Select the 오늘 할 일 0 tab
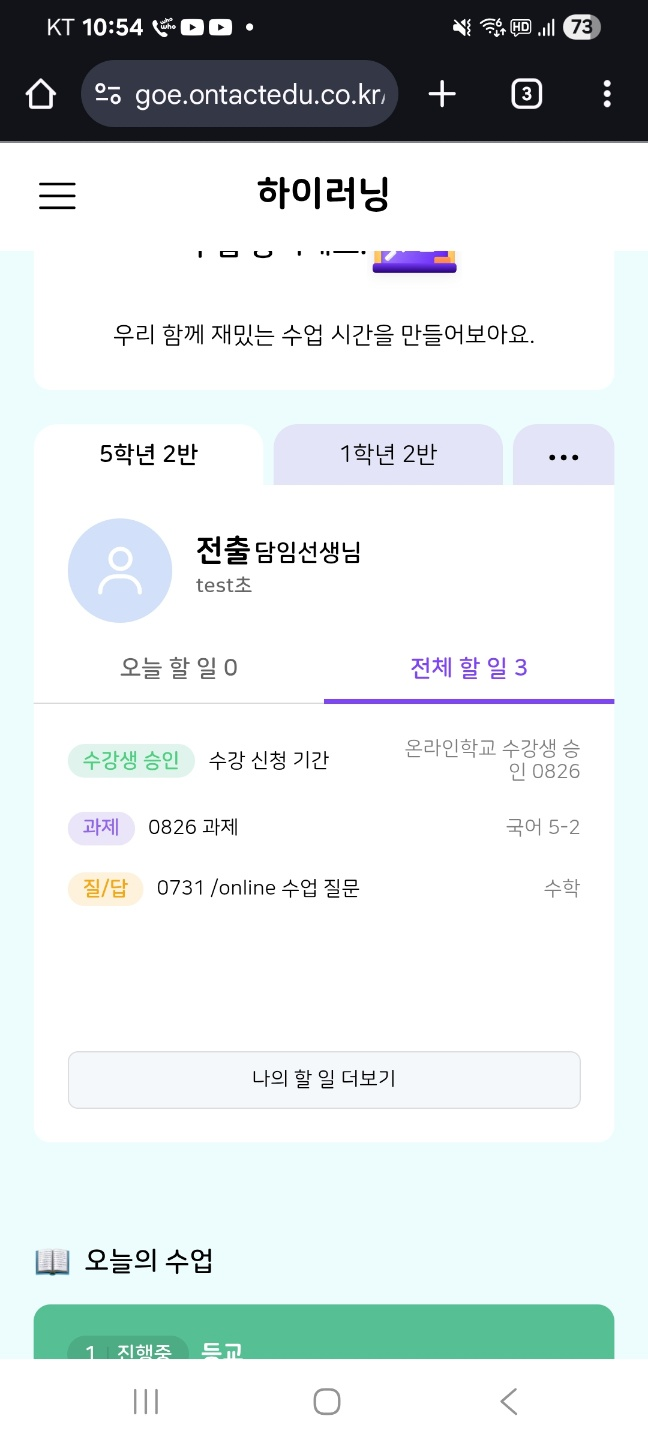Image resolution: width=648 pixels, height=1440 pixels. [179, 668]
